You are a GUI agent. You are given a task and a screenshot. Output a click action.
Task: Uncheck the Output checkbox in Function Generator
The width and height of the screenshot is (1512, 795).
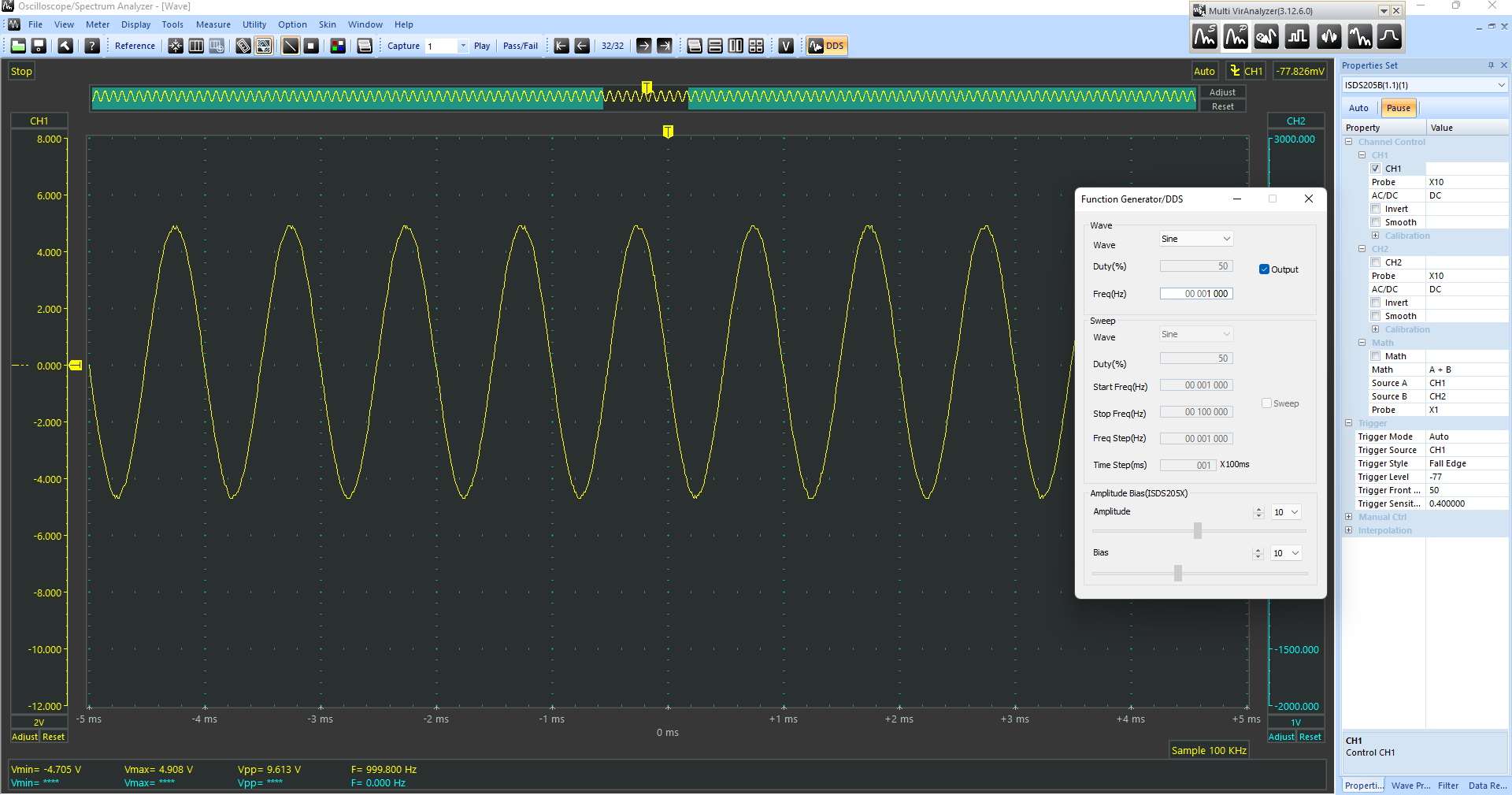click(1264, 269)
